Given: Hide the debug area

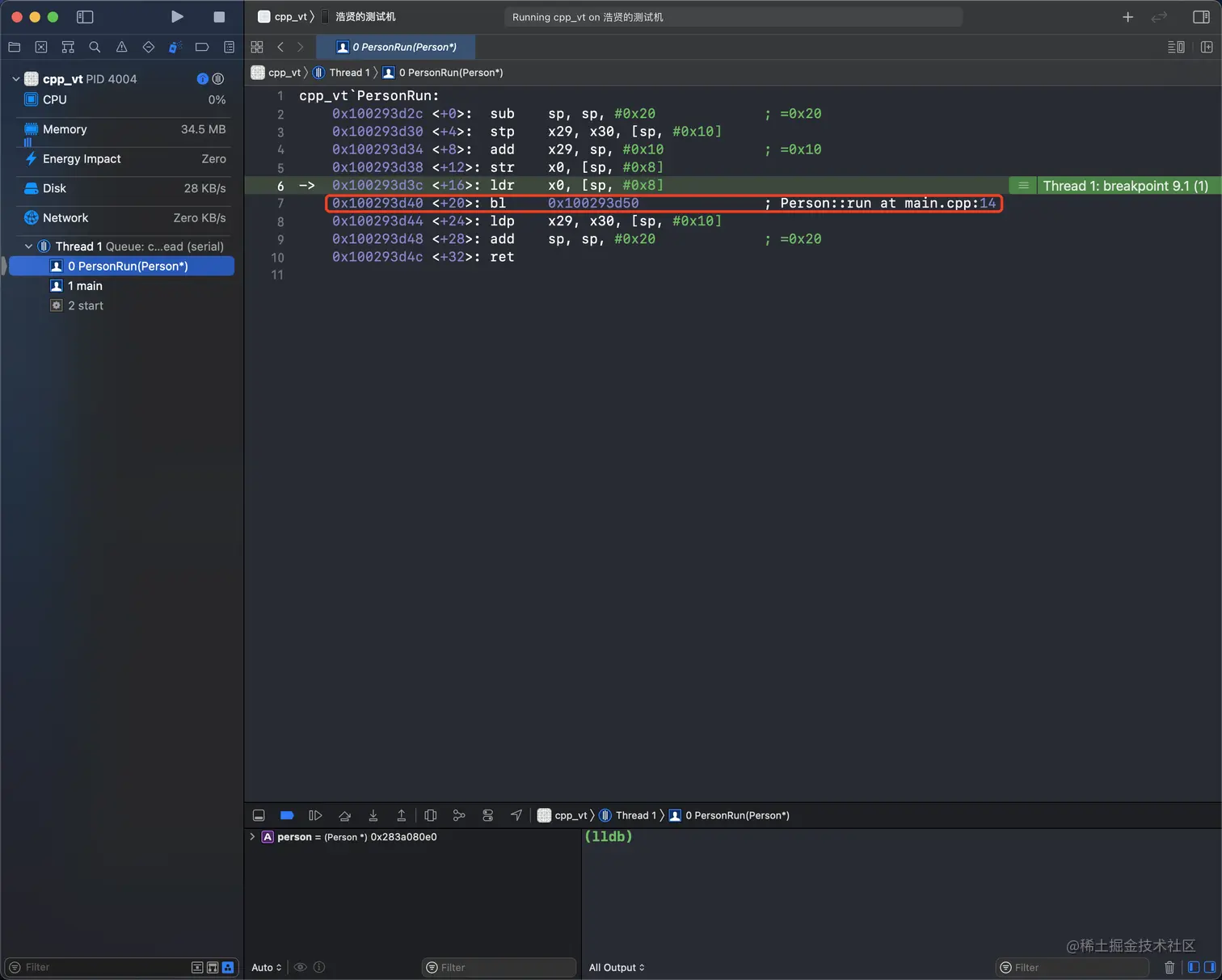Looking at the screenshot, I should coord(259,815).
